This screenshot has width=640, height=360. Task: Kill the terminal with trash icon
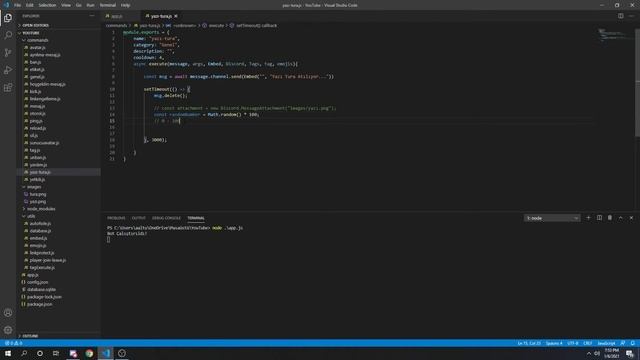point(610,218)
